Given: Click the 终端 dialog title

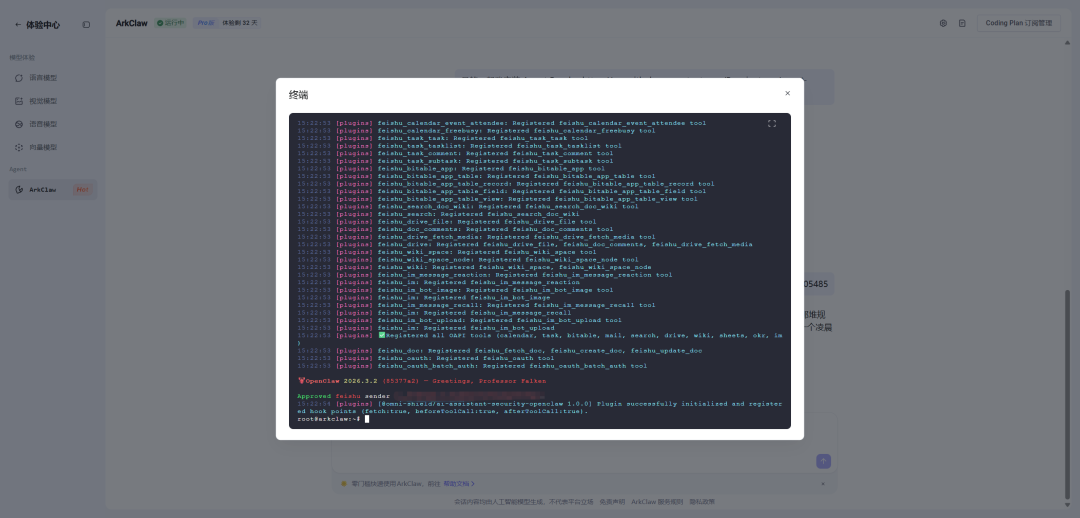Looking at the screenshot, I should tap(298, 95).
